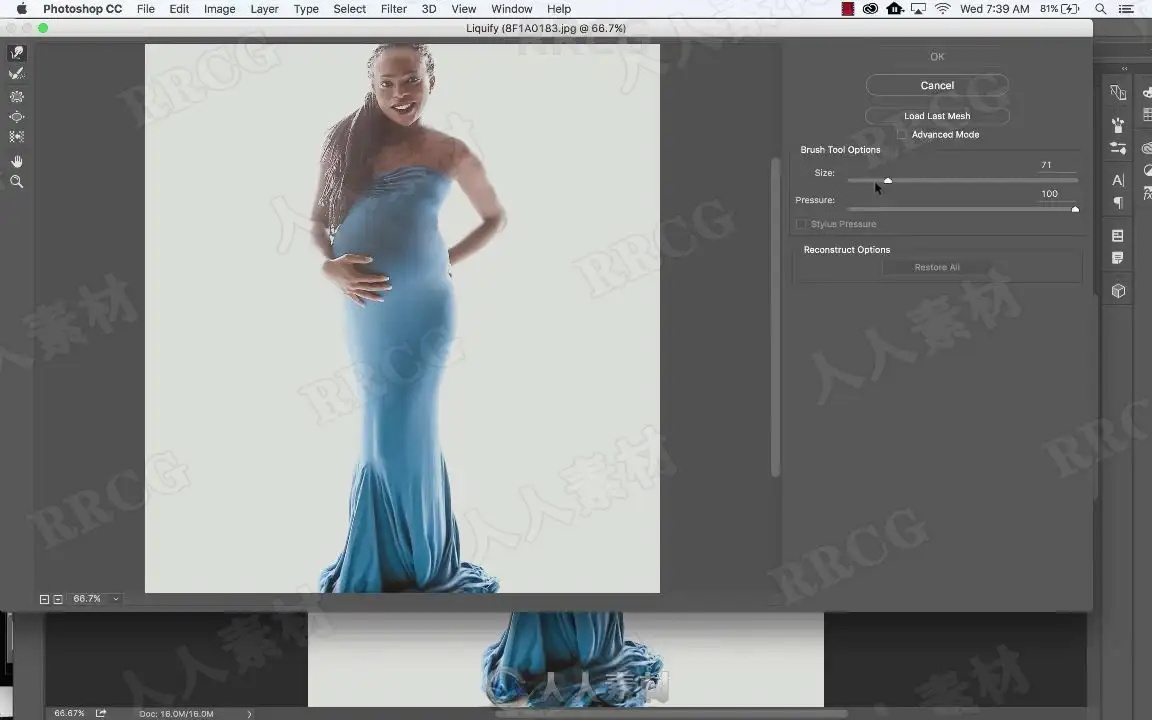Click the zoom in button beside 66.7%
This screenshot has width=1152, height=720.
58,600
